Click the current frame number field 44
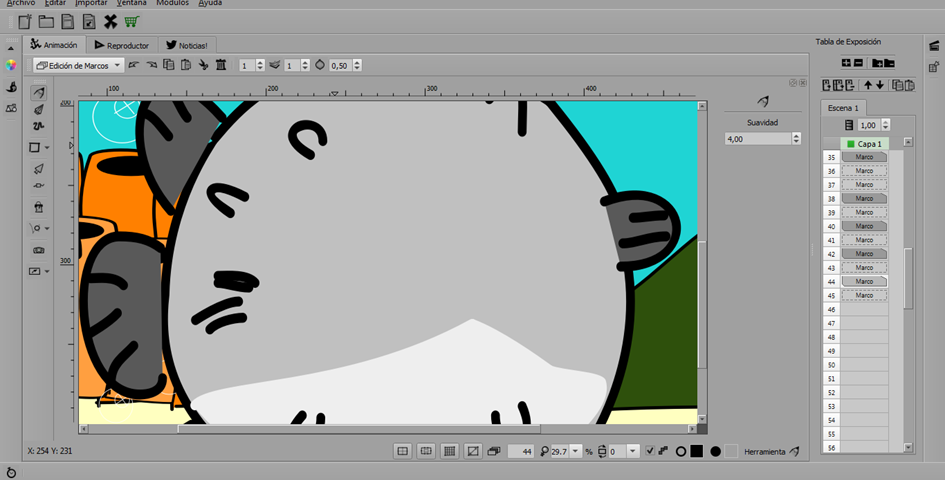This screenshot has height=480, width=945. point(521,451)
